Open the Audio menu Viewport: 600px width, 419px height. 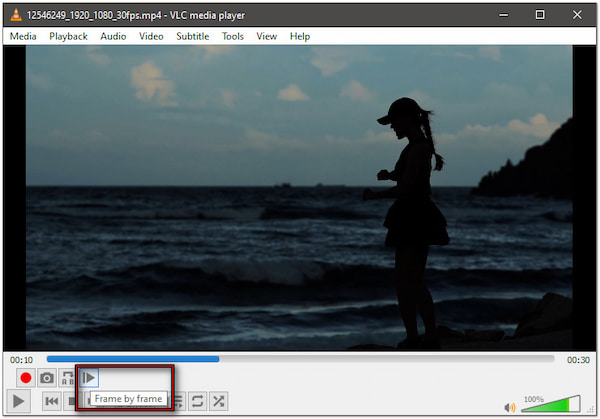tap(113, 36)
